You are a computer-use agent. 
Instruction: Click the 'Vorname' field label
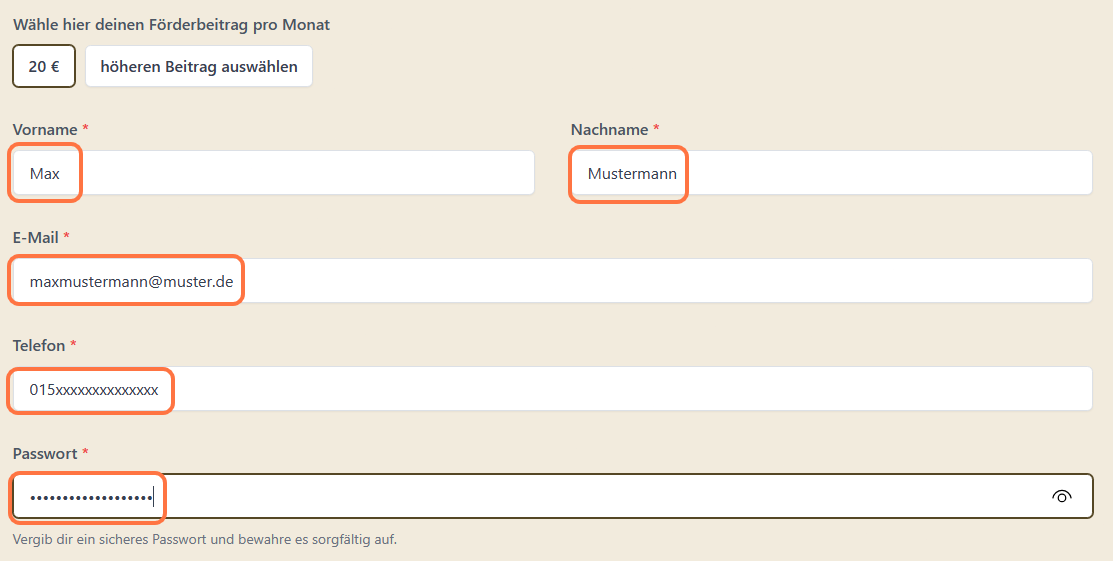pos(45,129)
